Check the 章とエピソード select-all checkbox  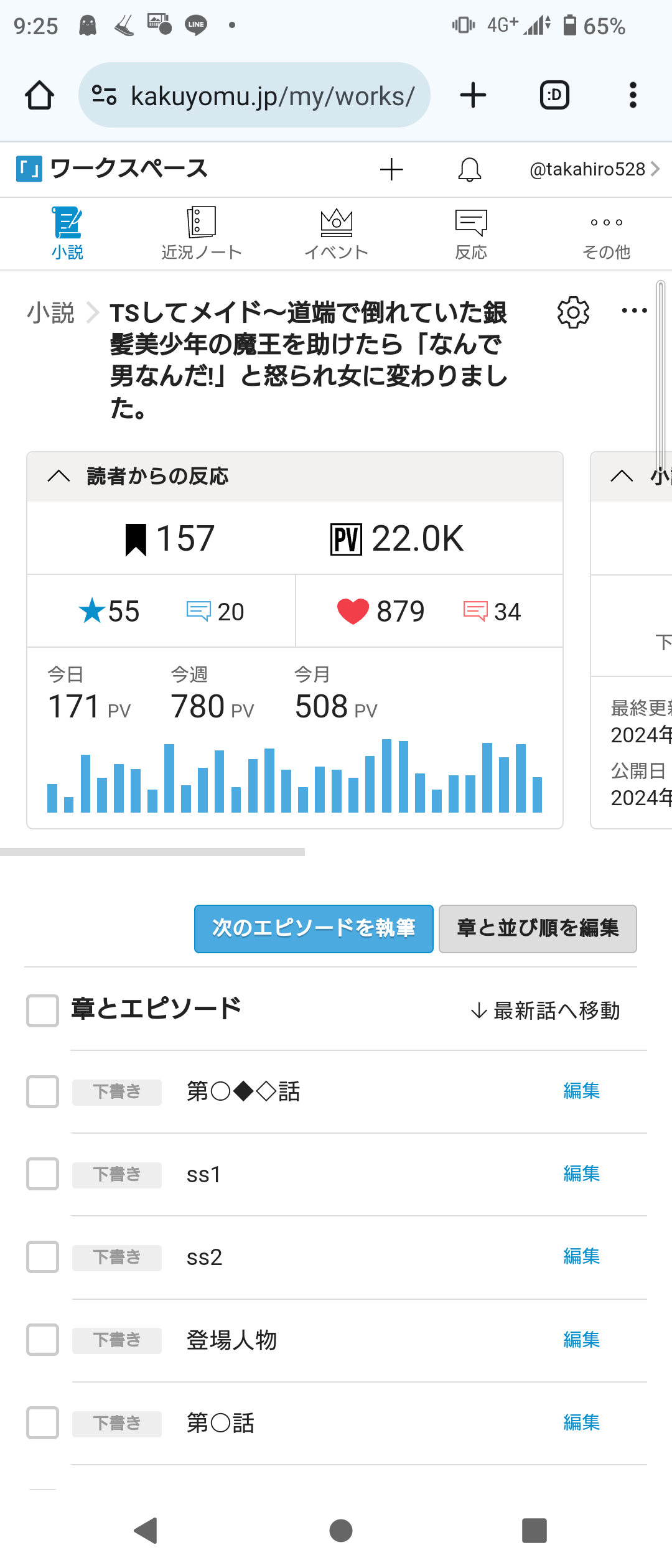pyautogui.click(x=42, y=1010)
